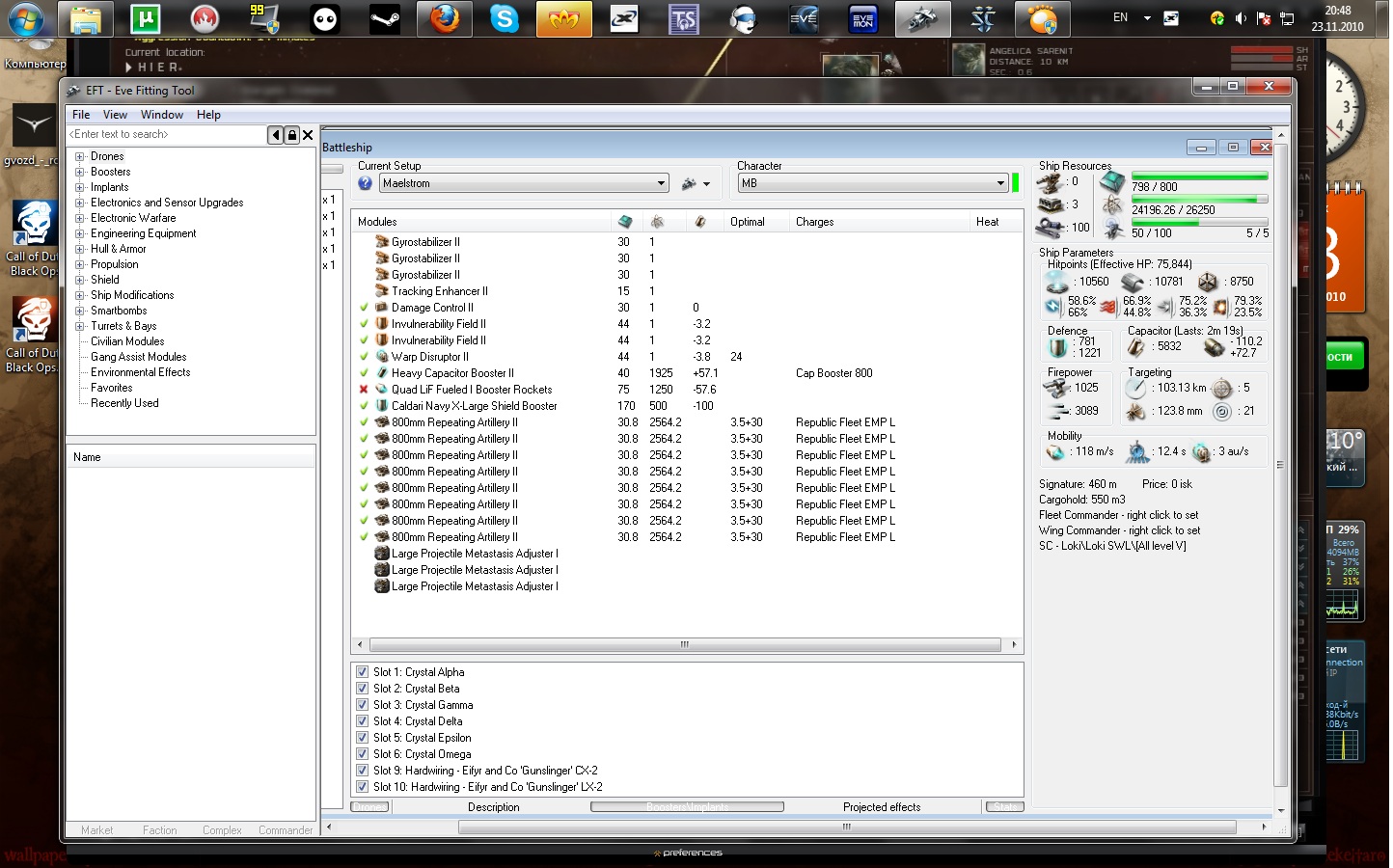Viewport: 1393px width, 868px height.
Task: Open Firefox from the taskbar
Action: click(x=445, y=19)
